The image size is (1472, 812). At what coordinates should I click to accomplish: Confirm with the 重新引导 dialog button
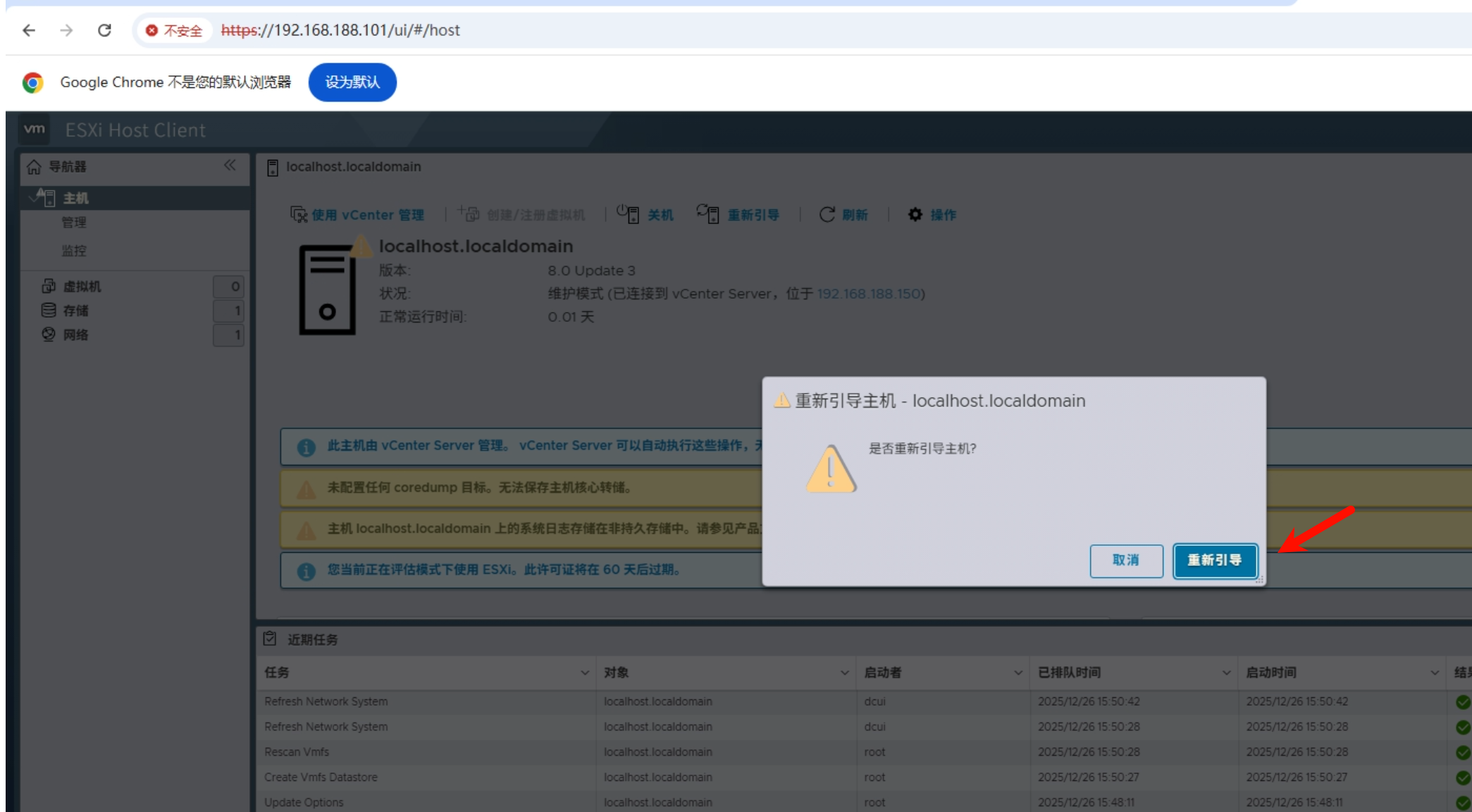(1214, 561)
